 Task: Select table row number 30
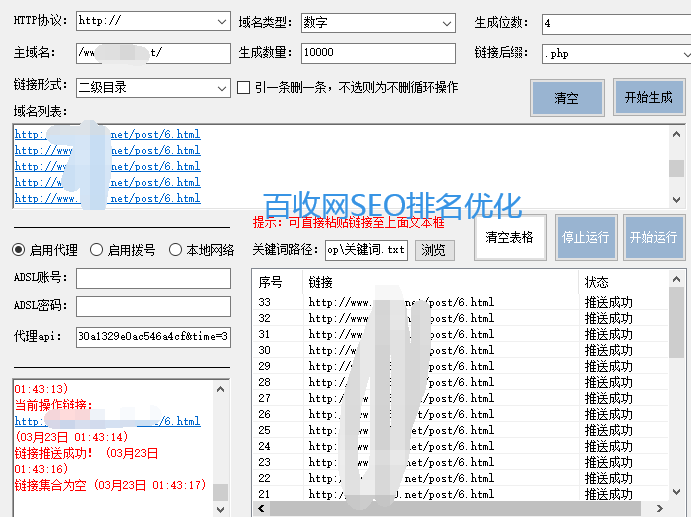pyautogui.click(x=461, y=350)
